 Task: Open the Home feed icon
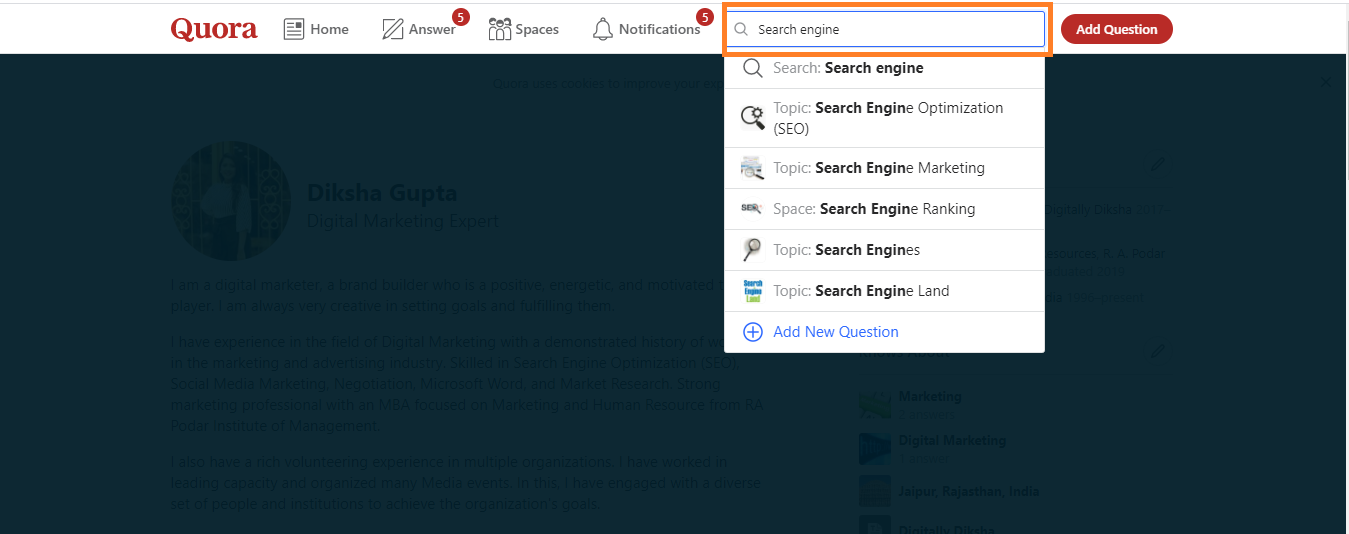(x=294, y=29)
